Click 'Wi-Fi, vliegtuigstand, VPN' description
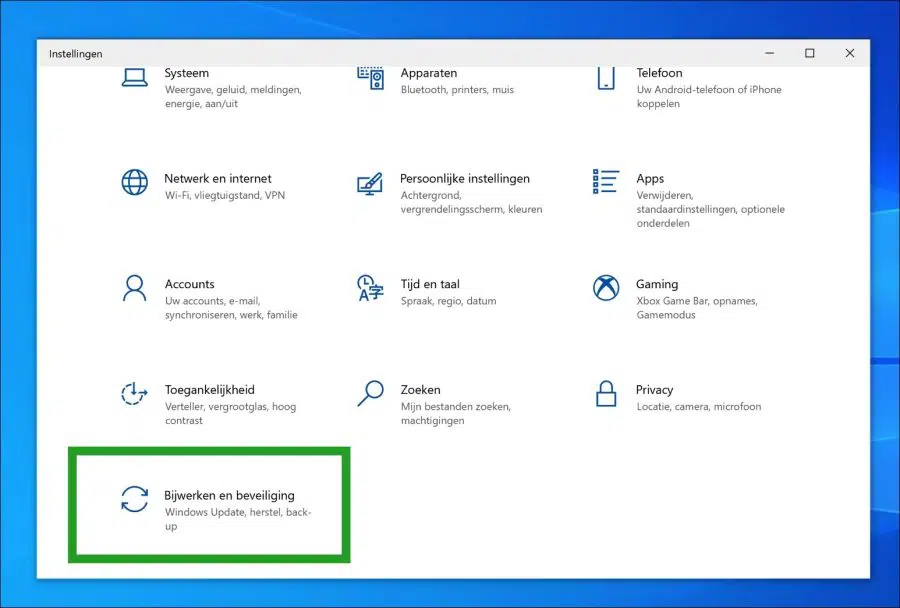Viewport: 900px width, 608px height. (x=224, y=195)
